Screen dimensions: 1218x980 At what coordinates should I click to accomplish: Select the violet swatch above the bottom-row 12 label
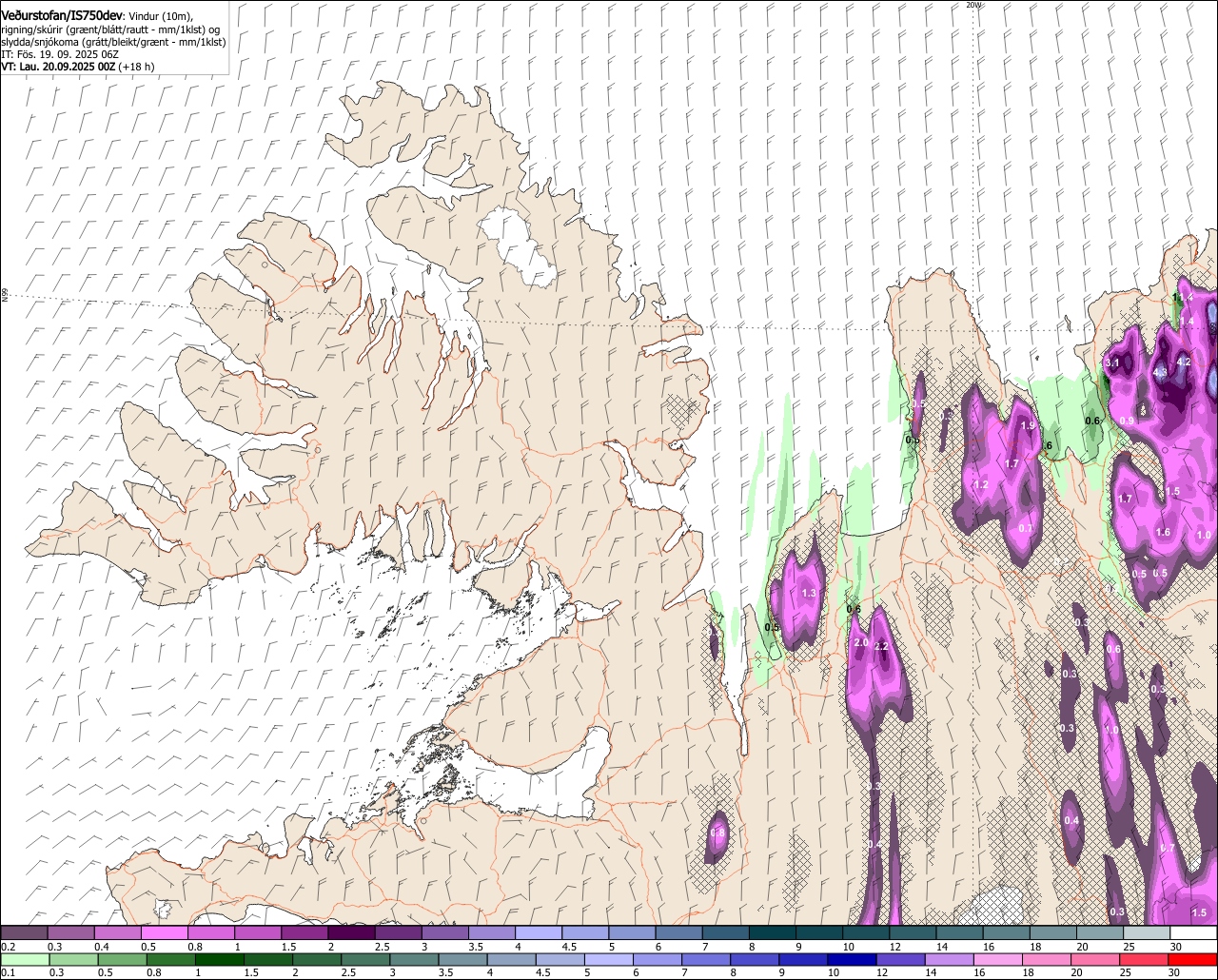point(901,960)
